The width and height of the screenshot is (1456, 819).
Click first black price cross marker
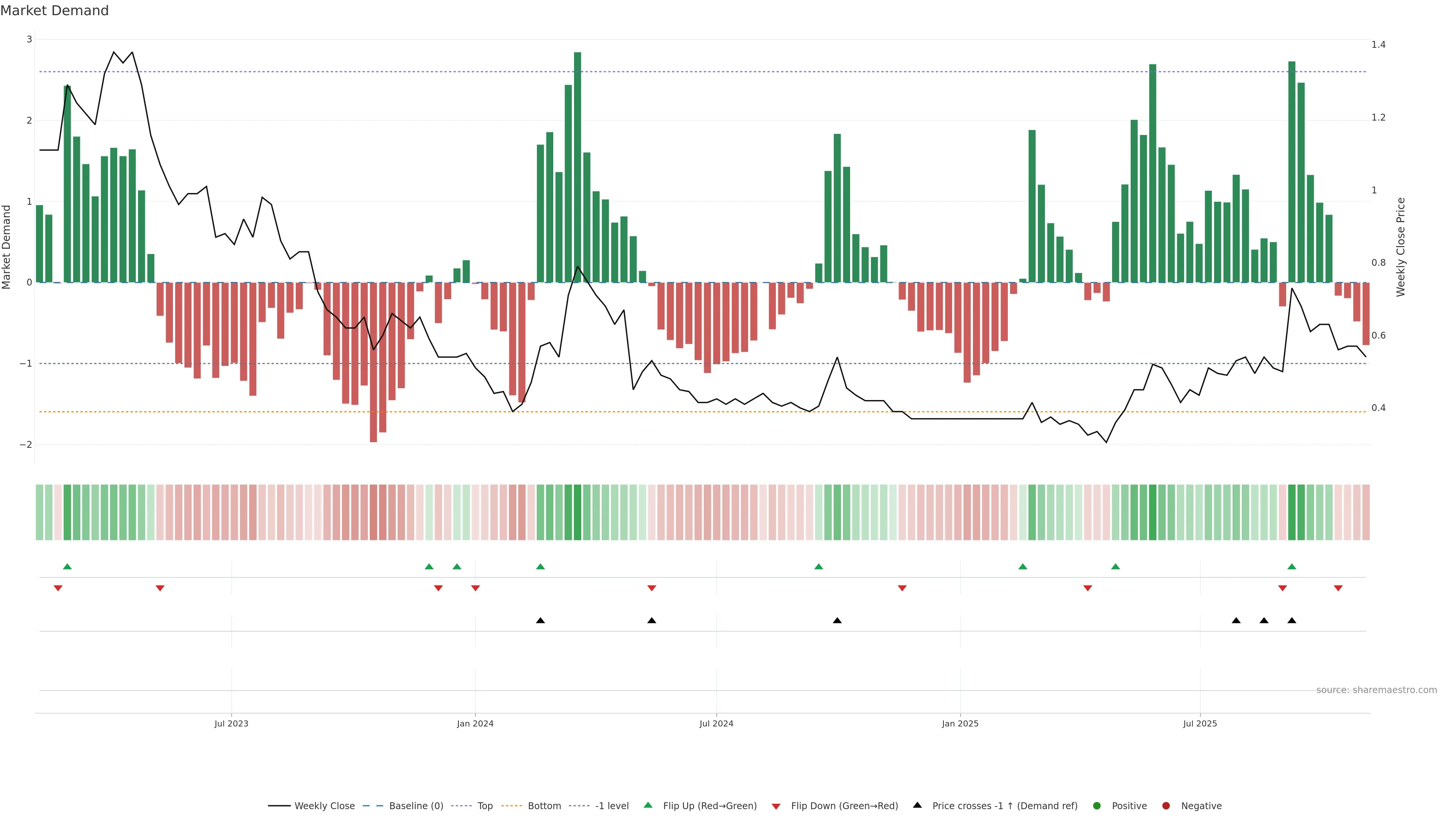pos(540,621)
